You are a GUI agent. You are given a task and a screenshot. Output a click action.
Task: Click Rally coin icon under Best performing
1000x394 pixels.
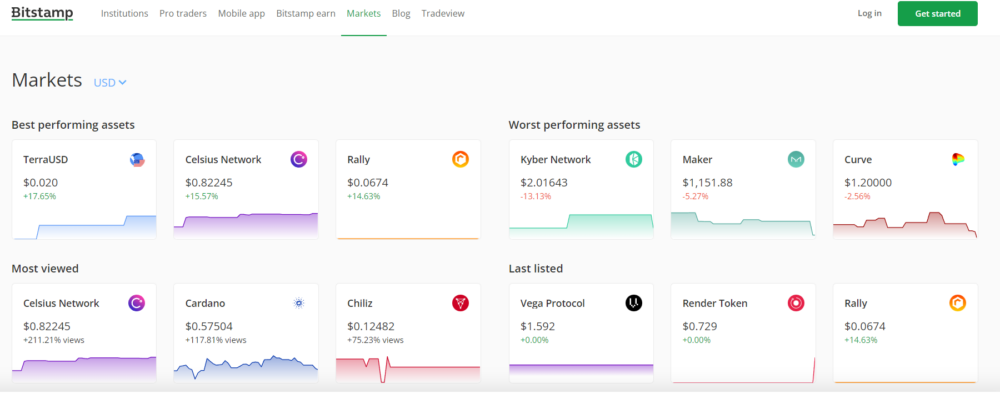pos(461,159)
